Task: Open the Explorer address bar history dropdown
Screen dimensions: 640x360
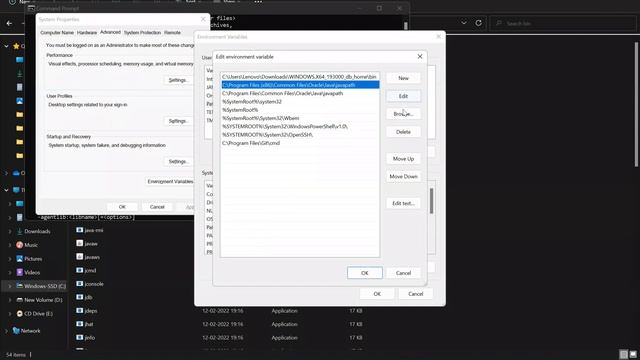Action: tap(464, 23)
